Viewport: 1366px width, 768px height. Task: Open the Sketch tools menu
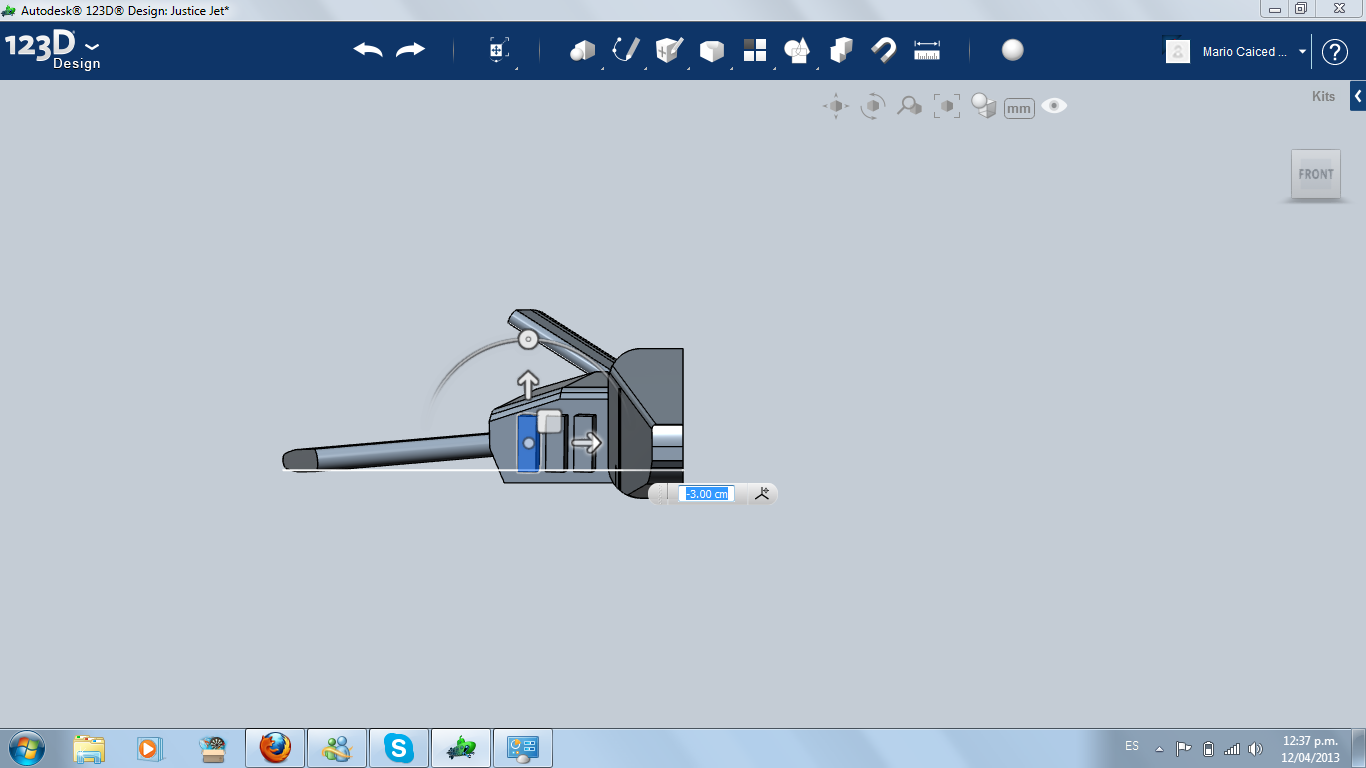[626, 50]
